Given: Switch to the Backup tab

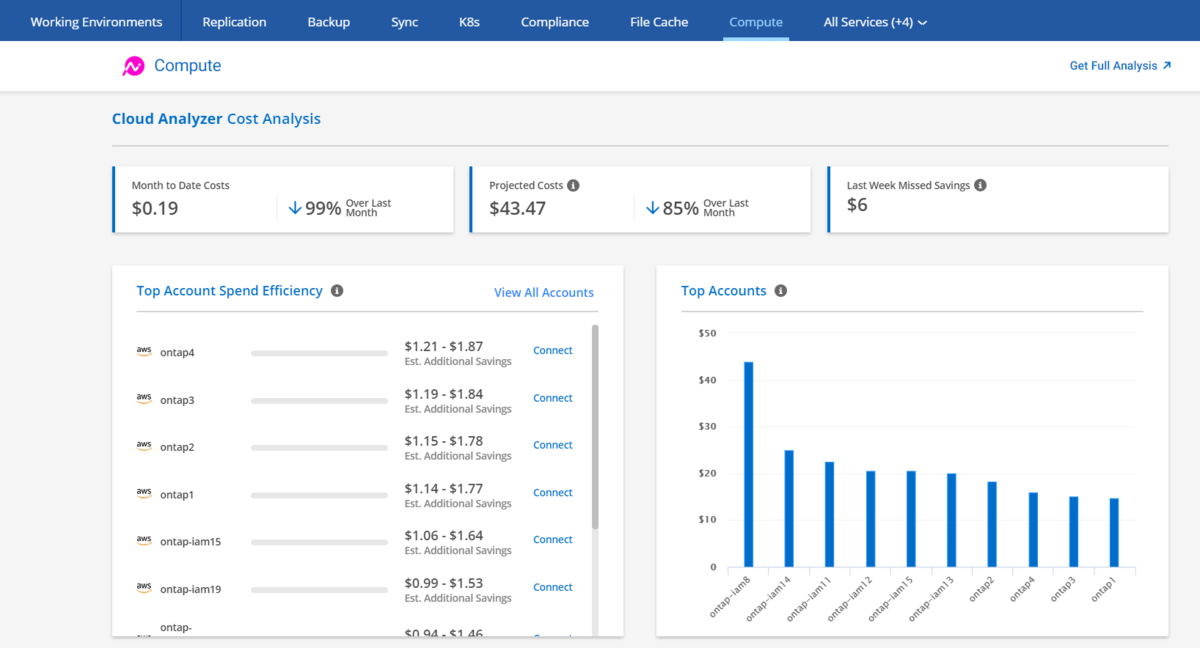Looking at the screenshot, I should [329, 22].
